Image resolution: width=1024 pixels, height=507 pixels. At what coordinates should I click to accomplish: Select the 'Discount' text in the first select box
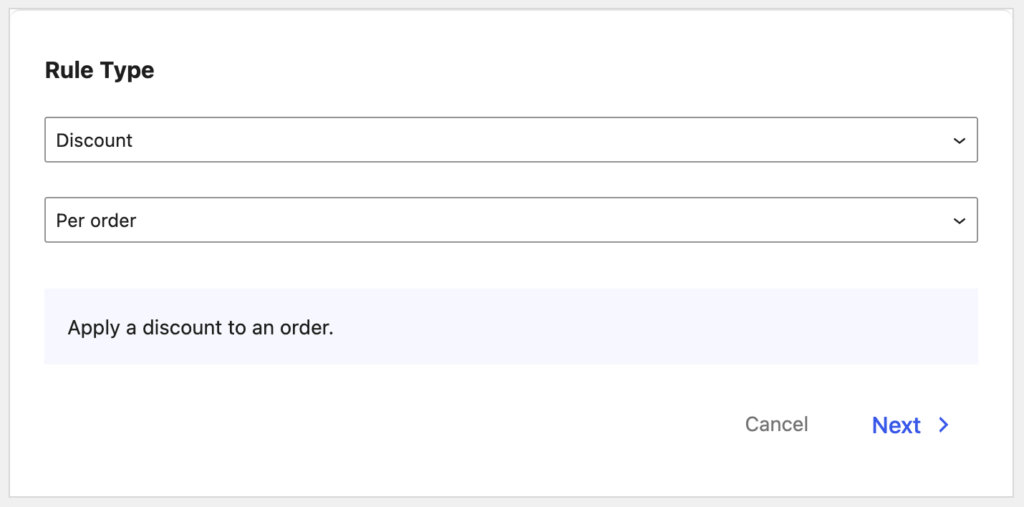pyautogui.click(x=94, y=141)
